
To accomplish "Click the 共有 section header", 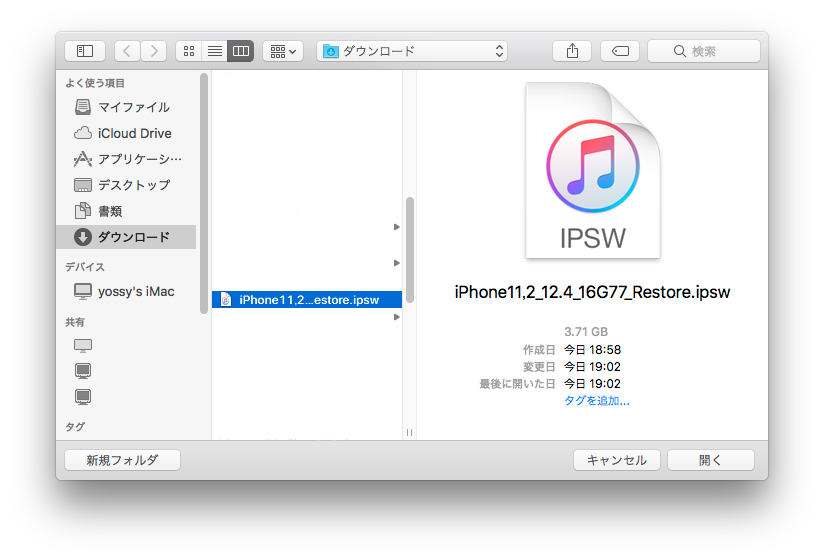I will [75, 322].
